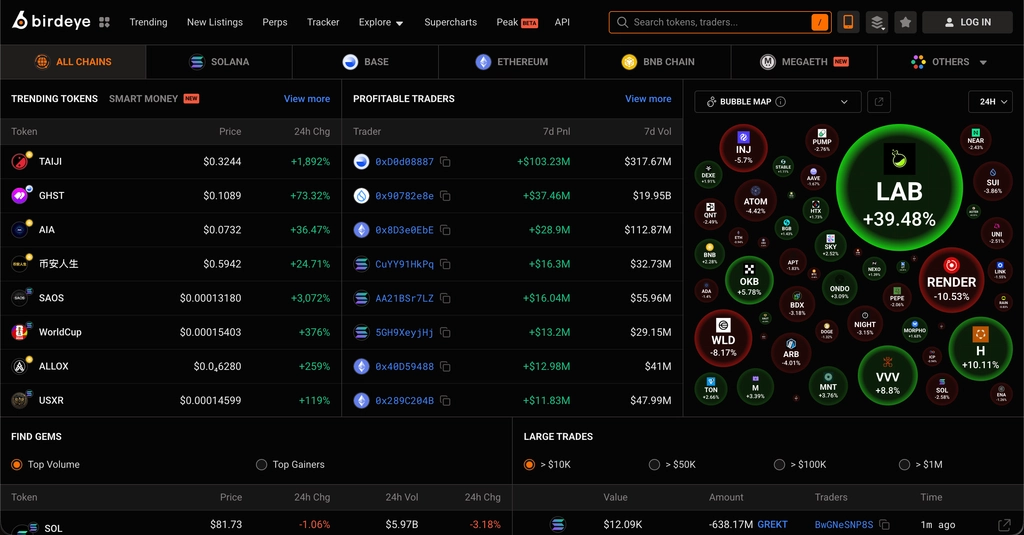This screenshot has height=535, width=1024.
Task: Copy address 0x289C204B
Action: click(x=445, y=400)
